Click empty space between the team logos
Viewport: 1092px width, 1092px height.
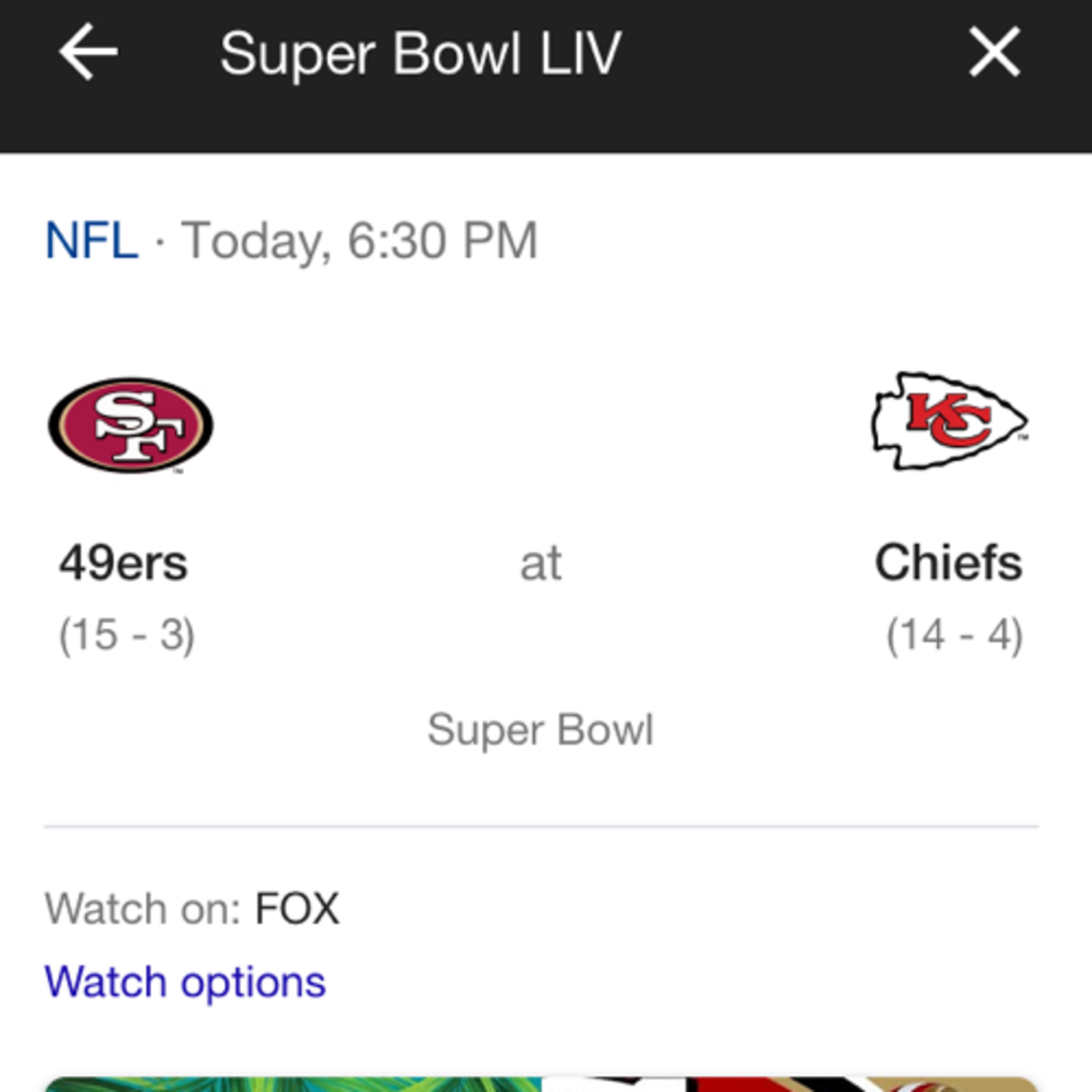pos(541,424)
